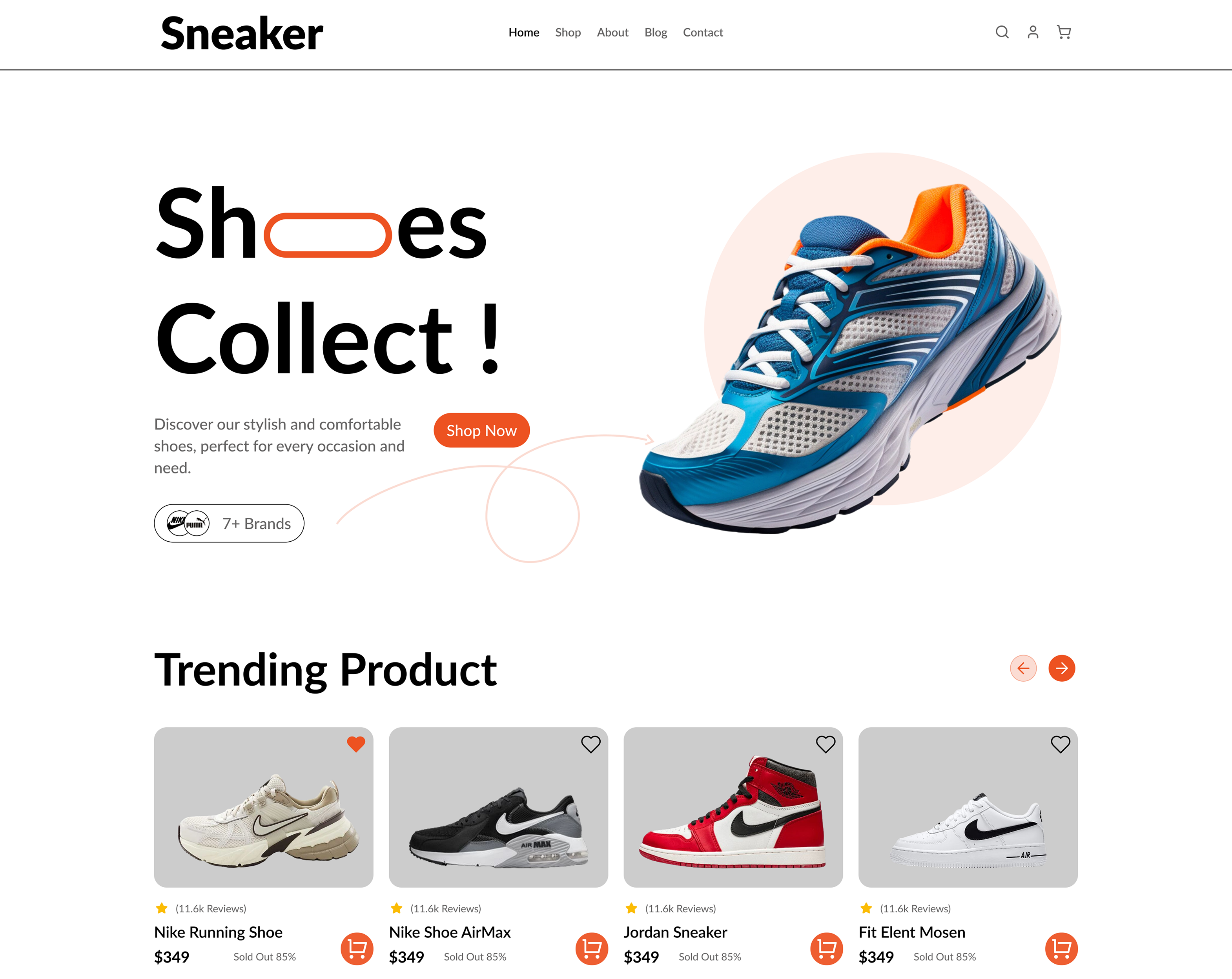This screenshot has height=979, width=1232.
Task: Favorite the Jordan Sneaker heart
Action: point(826,744)
